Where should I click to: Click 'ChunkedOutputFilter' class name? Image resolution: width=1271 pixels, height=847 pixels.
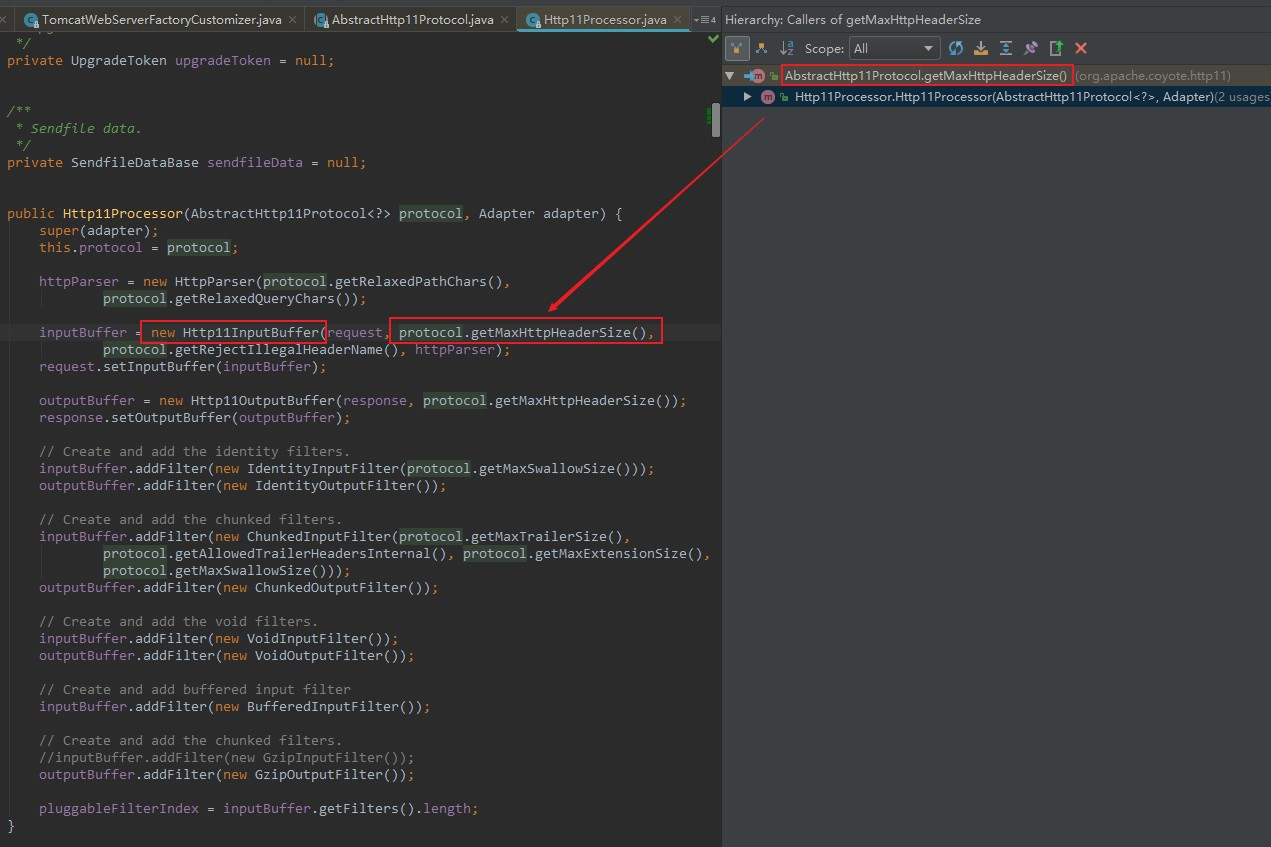[331, 587]
